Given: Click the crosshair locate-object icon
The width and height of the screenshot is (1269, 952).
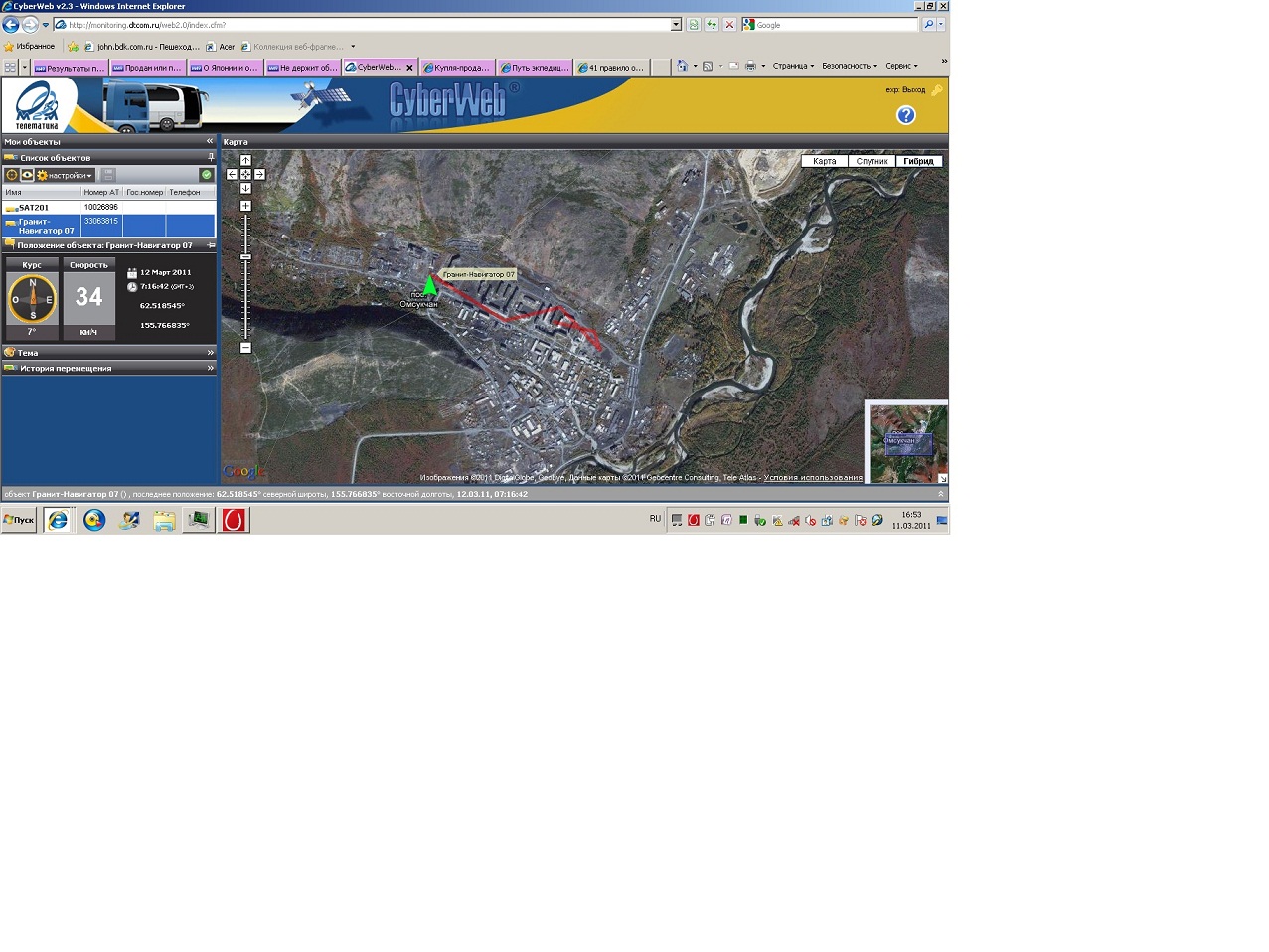Looking at the screenshot, I should pos(12,175).
